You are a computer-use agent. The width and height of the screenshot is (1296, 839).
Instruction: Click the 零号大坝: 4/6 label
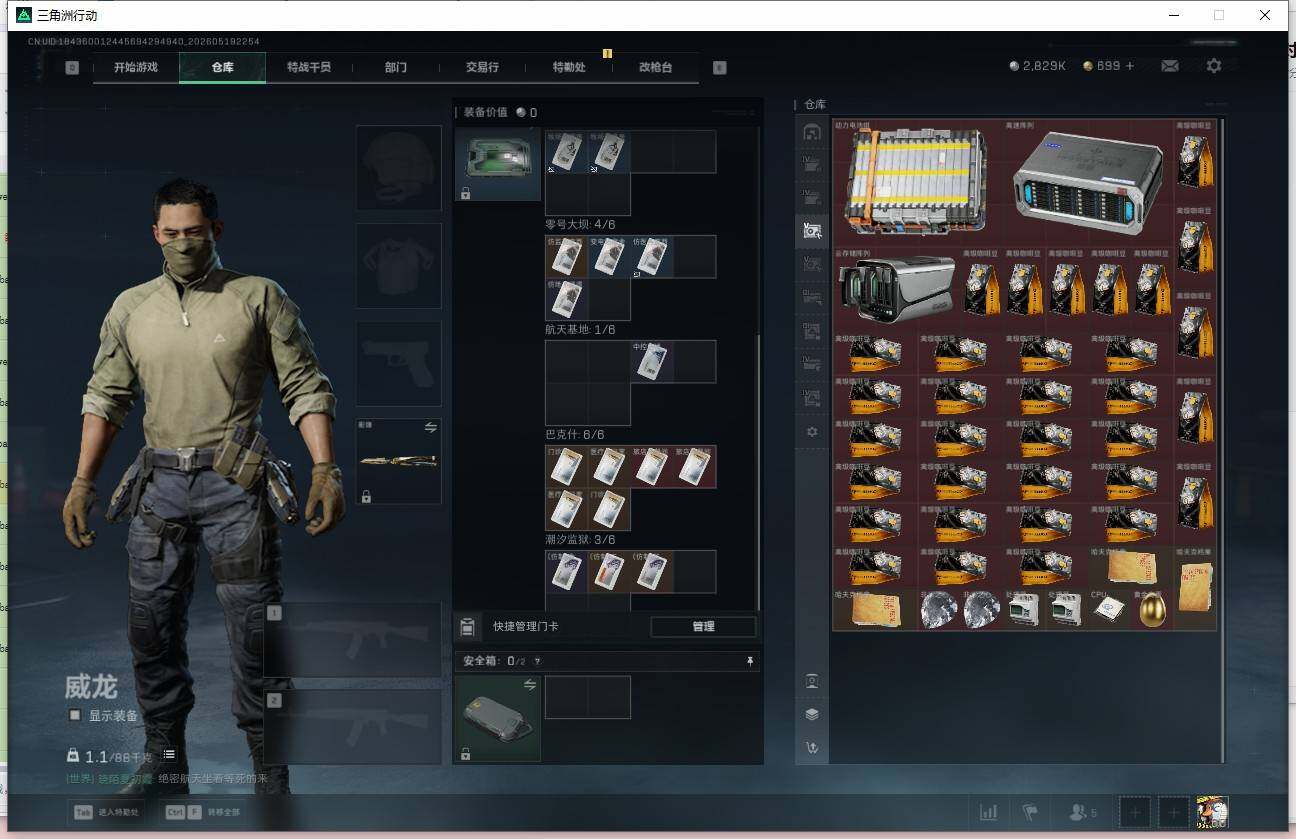click(x=580, y=225)
